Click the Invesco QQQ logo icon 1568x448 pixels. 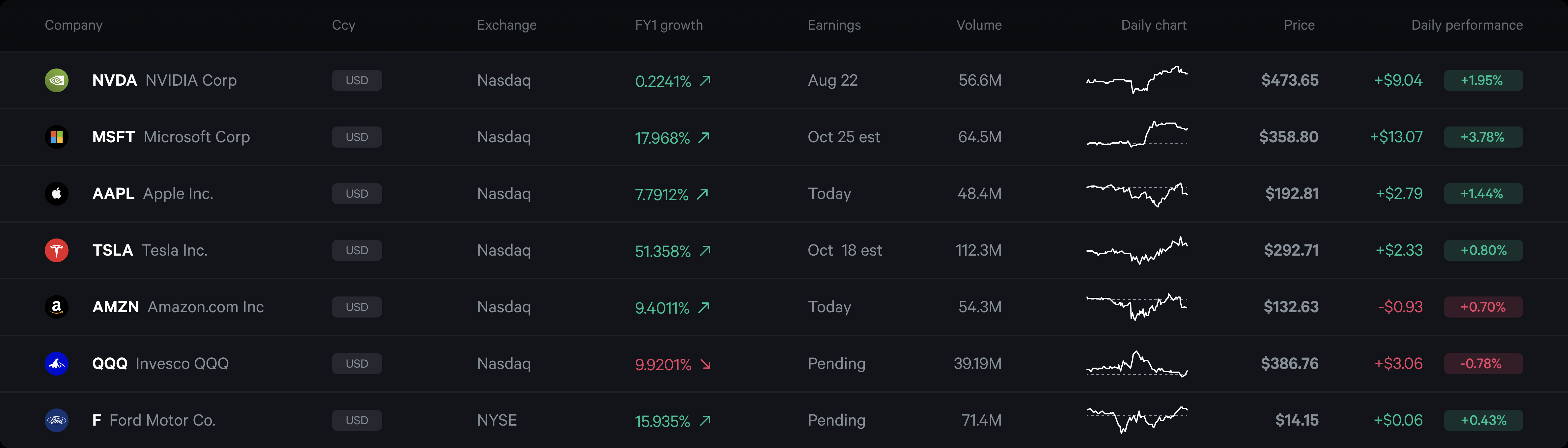coord(57,363)
